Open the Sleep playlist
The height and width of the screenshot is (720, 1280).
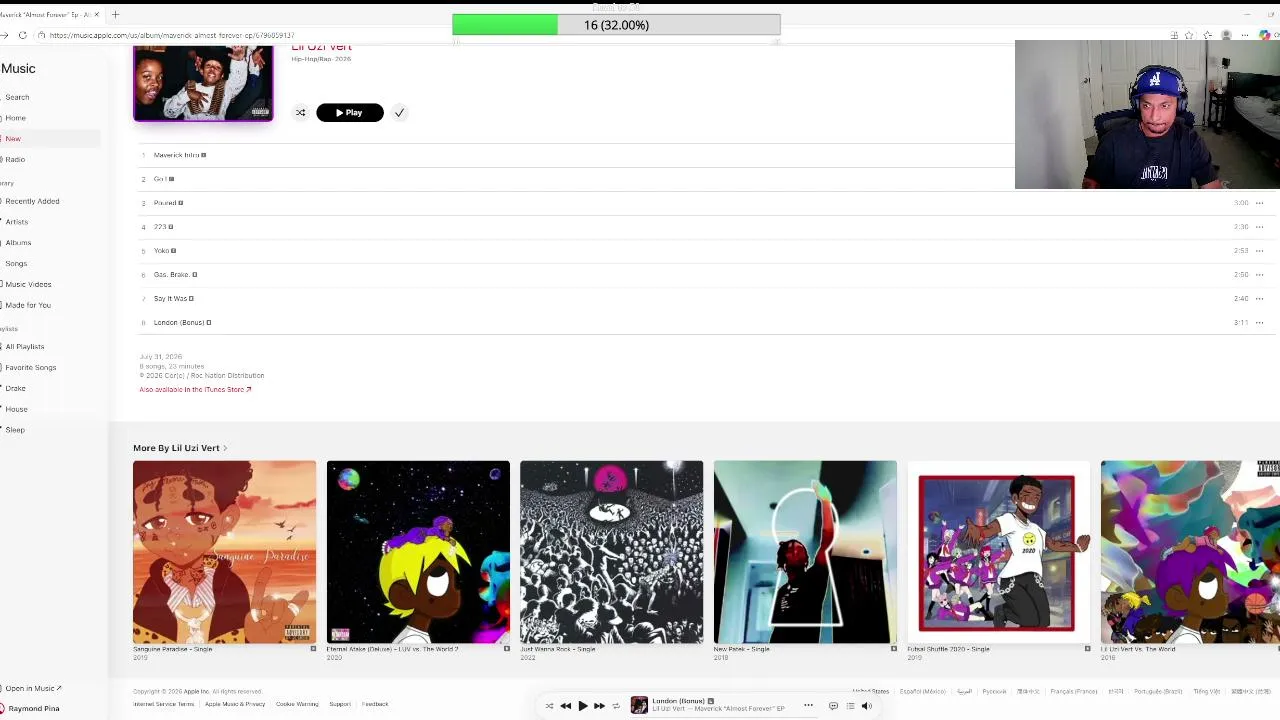[15, 430]
